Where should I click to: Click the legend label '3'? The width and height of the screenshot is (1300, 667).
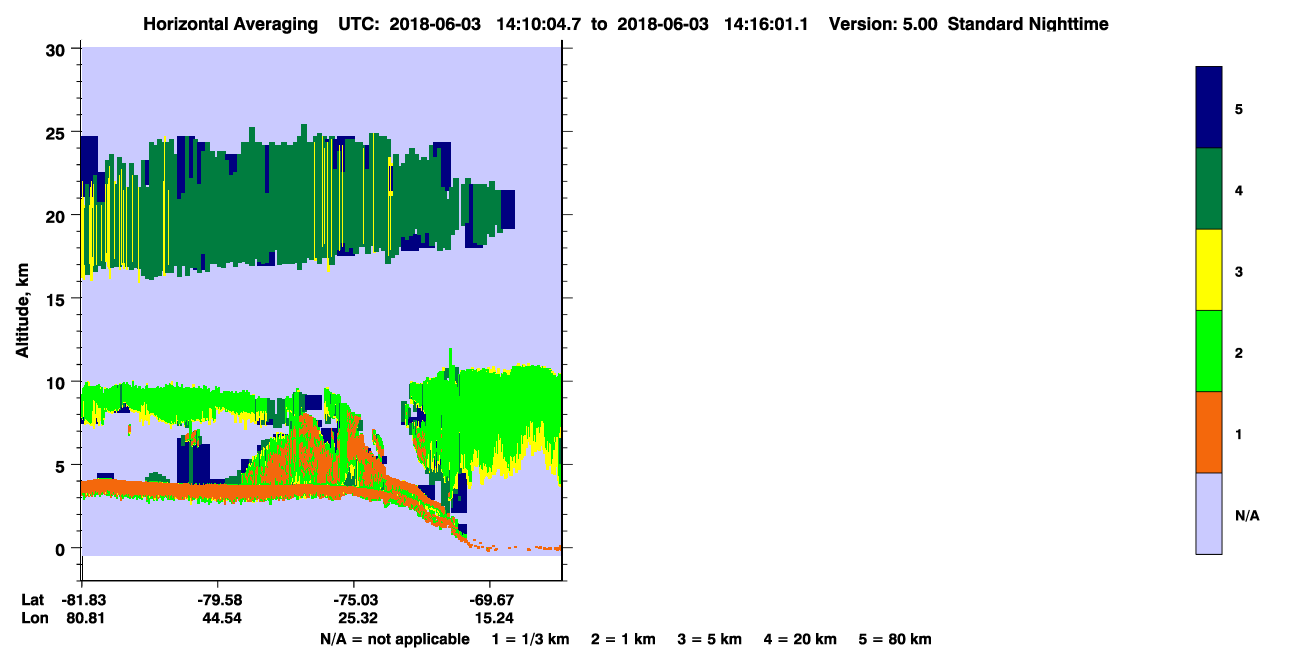pyautogui.click(x=1239, y=271)
